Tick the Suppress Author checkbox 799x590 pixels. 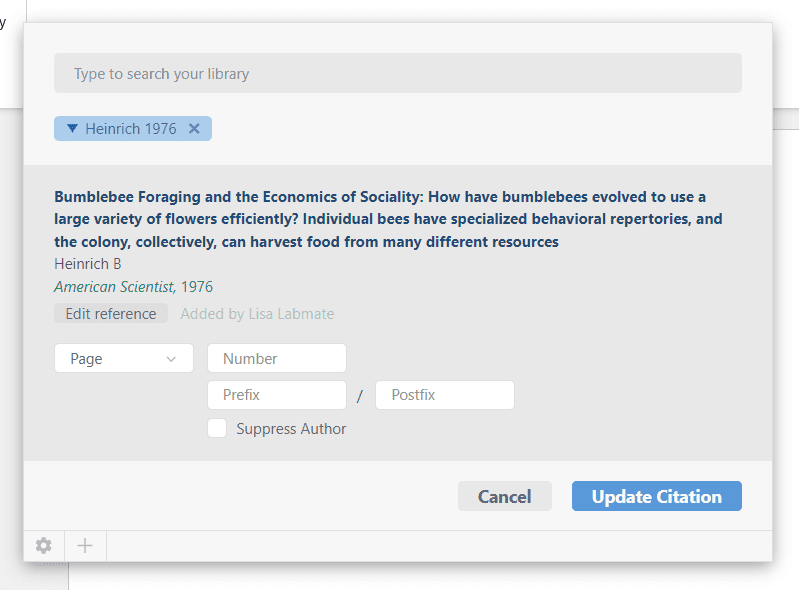tap(217, 429)
